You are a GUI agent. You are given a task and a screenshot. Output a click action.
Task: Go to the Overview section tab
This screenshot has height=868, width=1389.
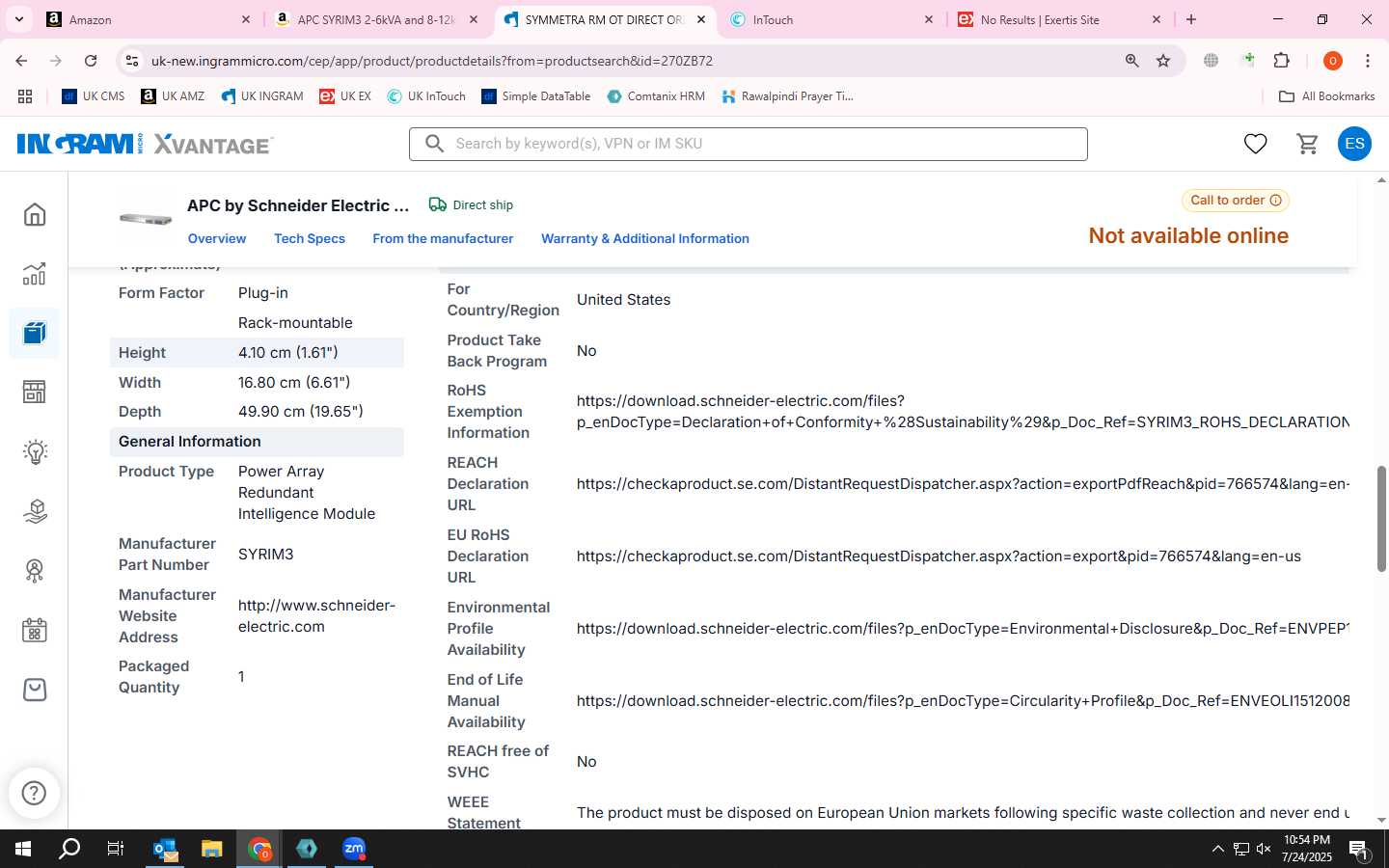(x=217, y=238)
